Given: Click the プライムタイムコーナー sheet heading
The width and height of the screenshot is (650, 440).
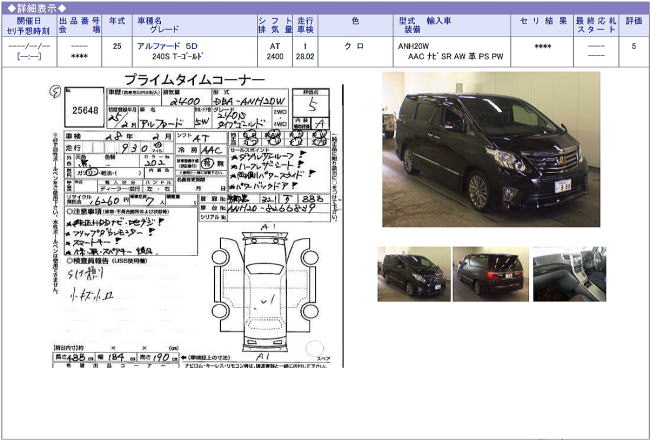Looking at the screenshot, I should 194,80.
